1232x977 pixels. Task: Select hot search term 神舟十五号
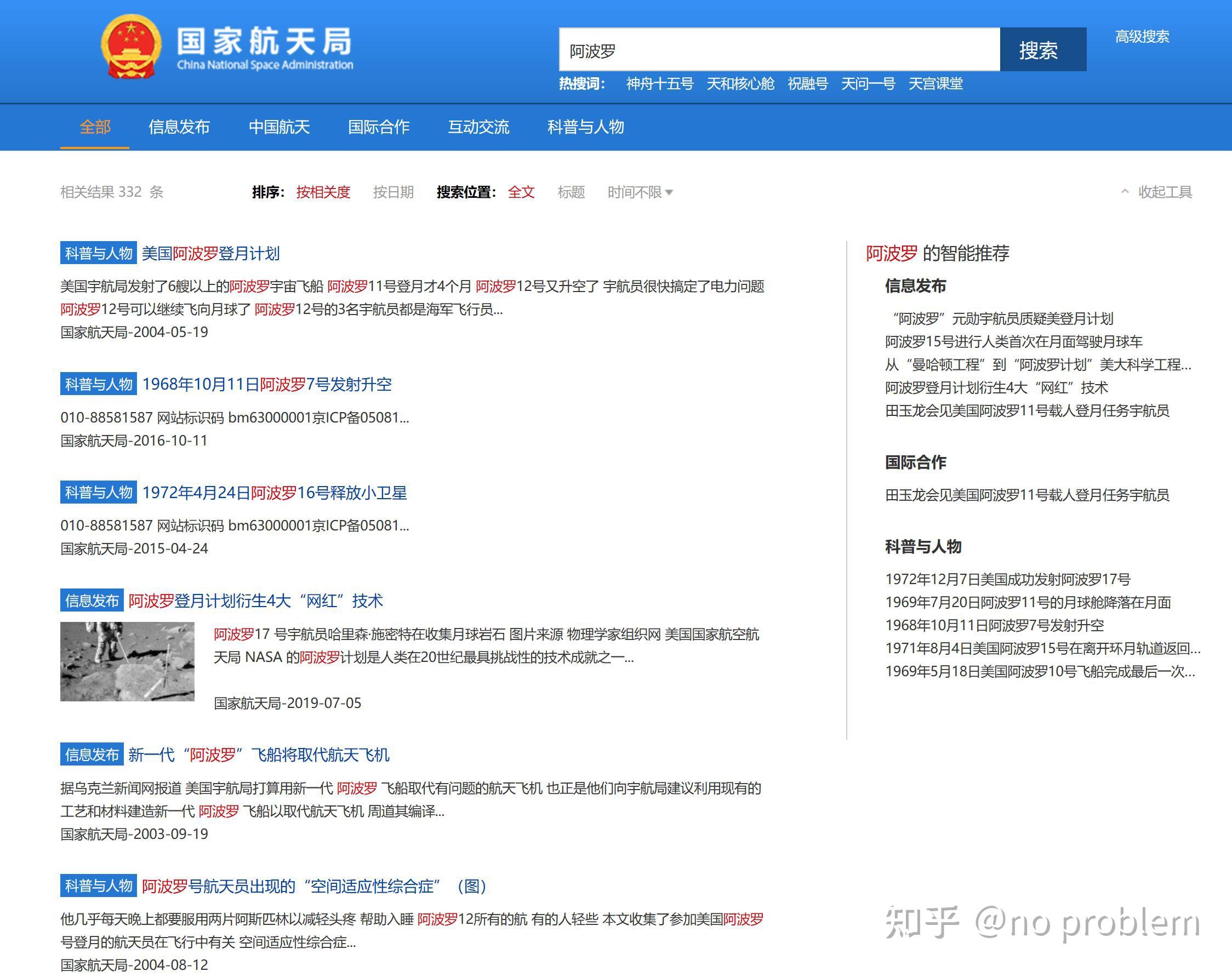(x=659, y=84)
